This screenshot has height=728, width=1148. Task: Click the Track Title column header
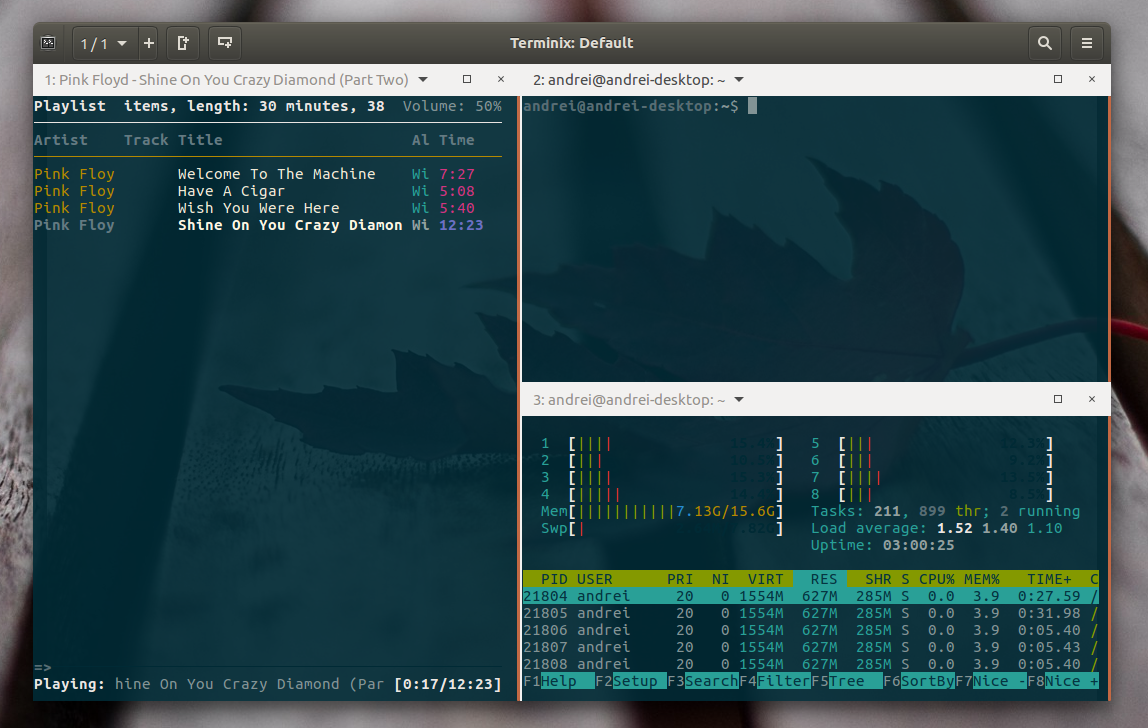tap(173, 140)
